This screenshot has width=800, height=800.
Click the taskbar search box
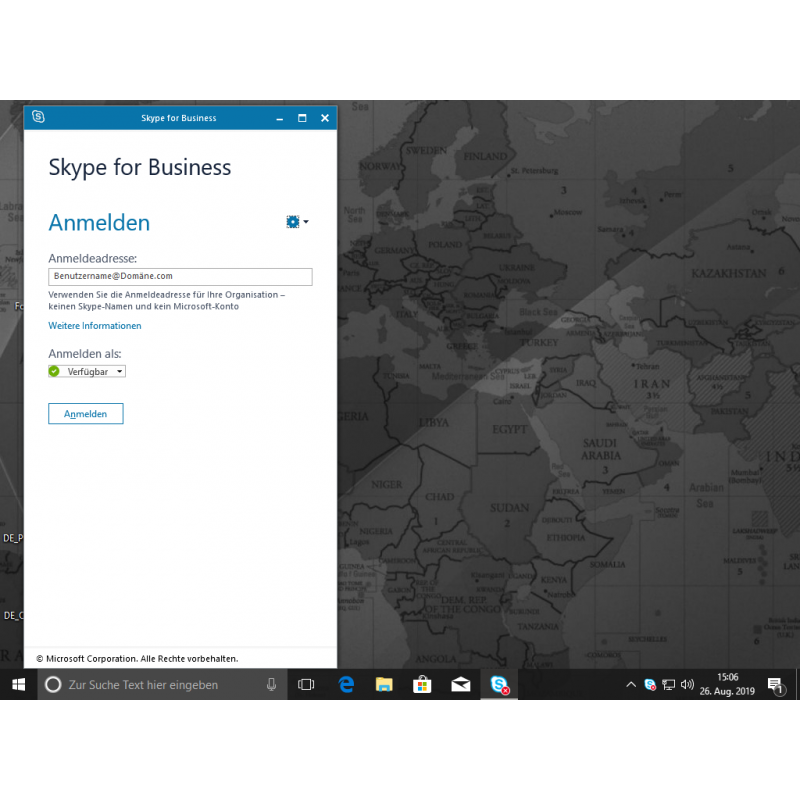[x=150, y=685]
